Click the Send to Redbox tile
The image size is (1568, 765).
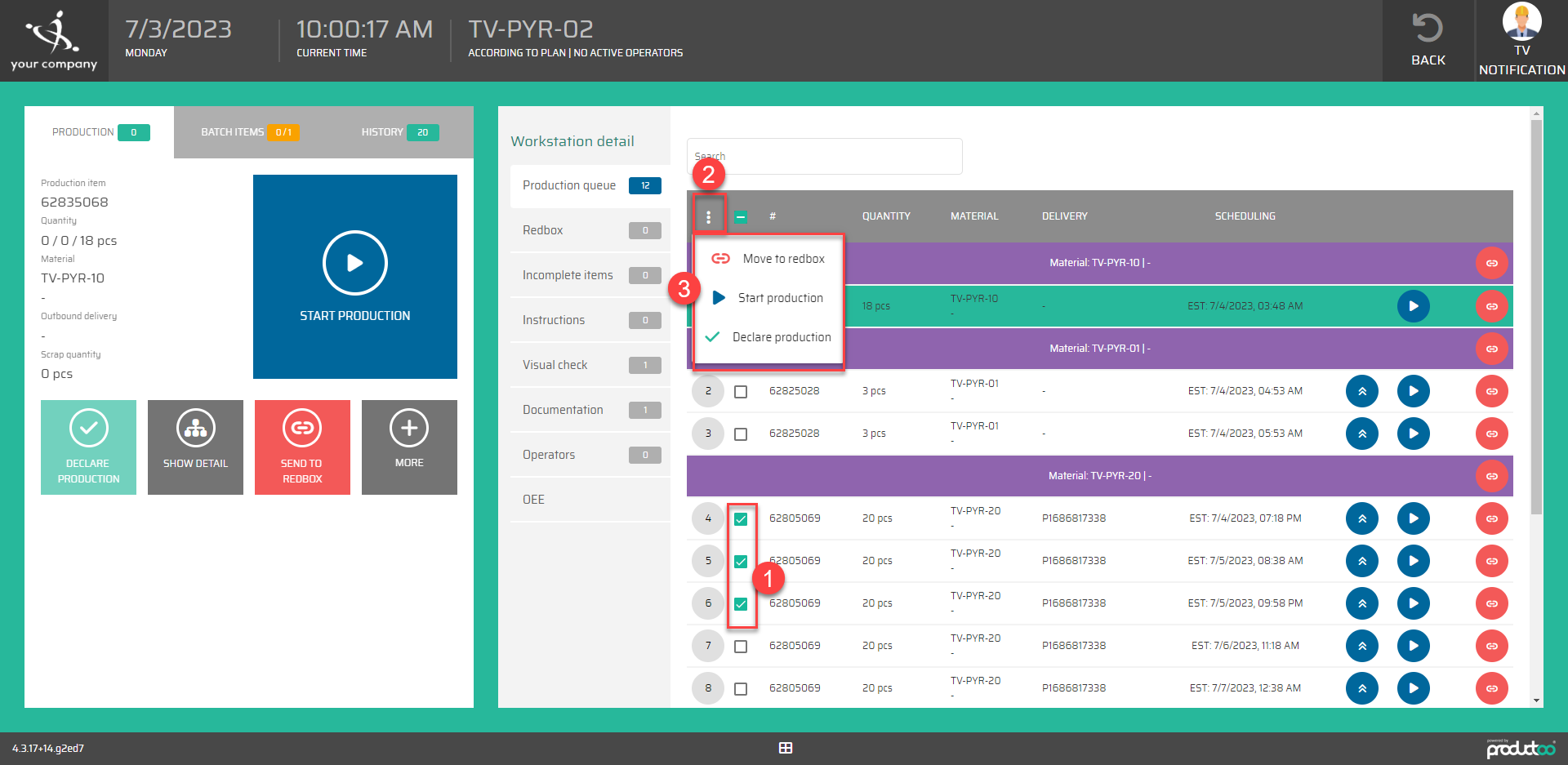click(302, 447)
